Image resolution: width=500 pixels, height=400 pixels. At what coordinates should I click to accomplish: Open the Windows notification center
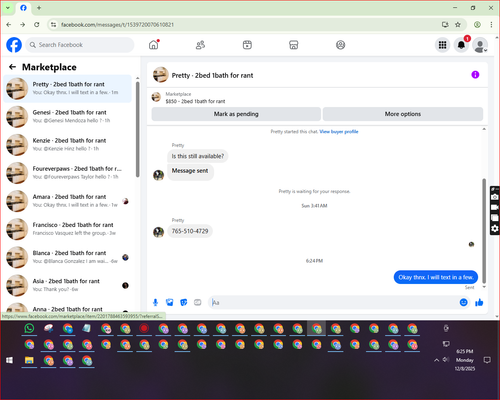point(487,360)
